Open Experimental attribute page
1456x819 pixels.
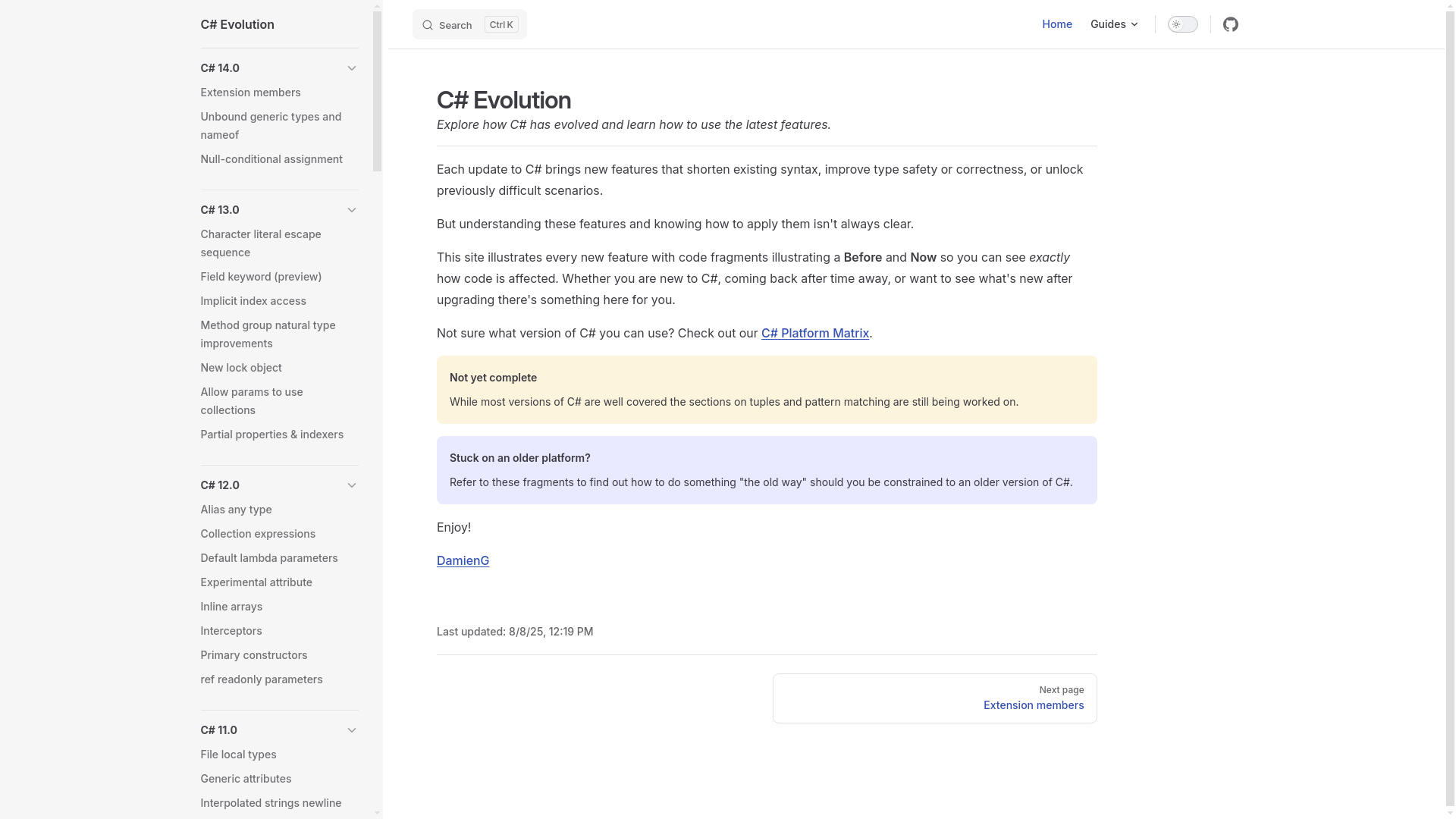256,582
